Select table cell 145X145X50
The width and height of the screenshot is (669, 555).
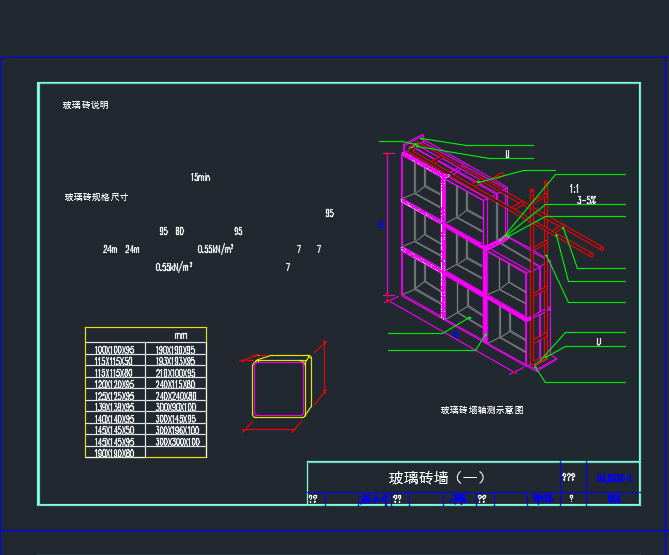coord(114,430)
